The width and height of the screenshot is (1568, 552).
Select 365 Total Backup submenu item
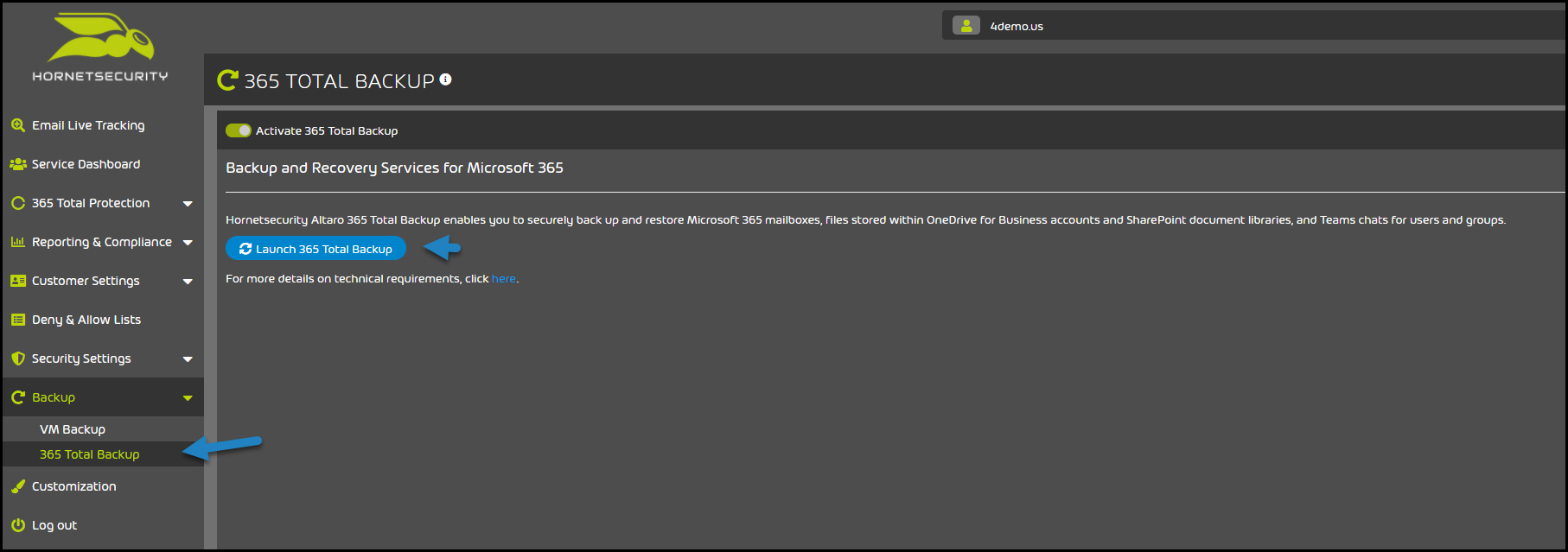tap(103, 454)
